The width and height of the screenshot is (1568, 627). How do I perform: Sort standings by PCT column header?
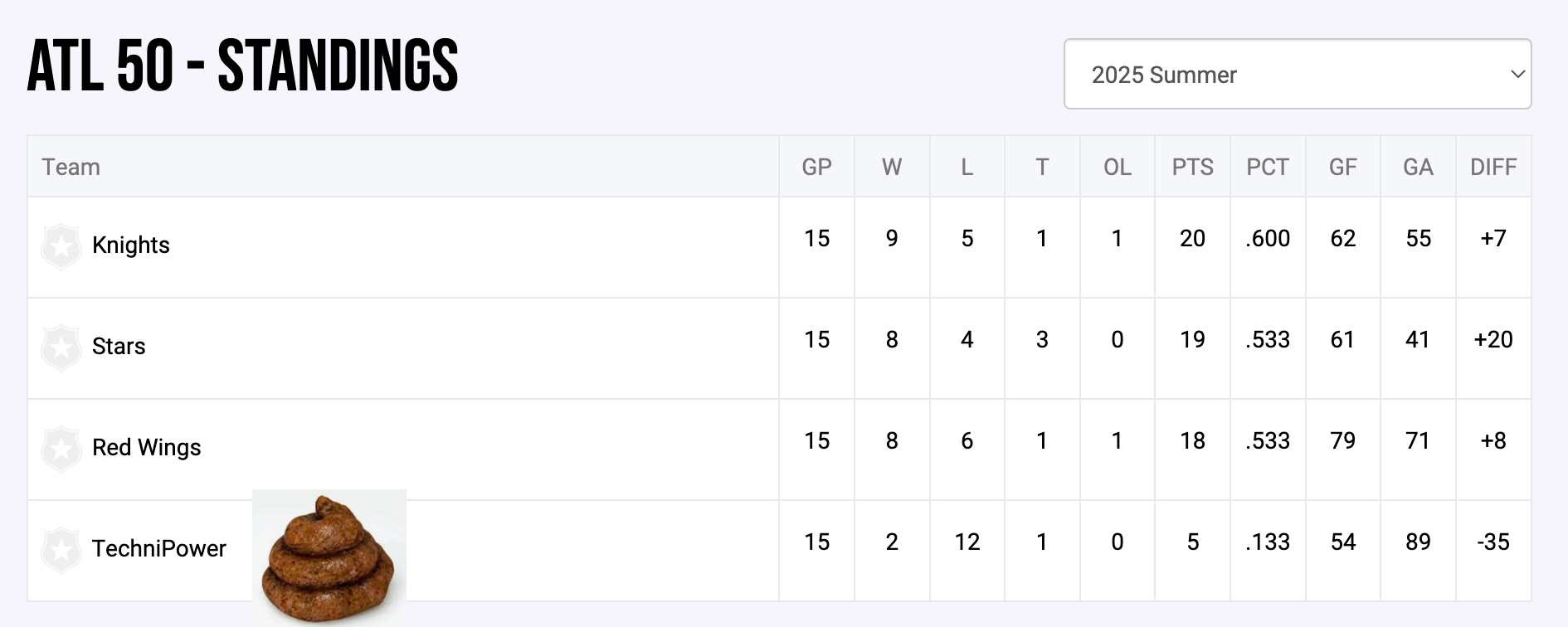pos(1268,168)
